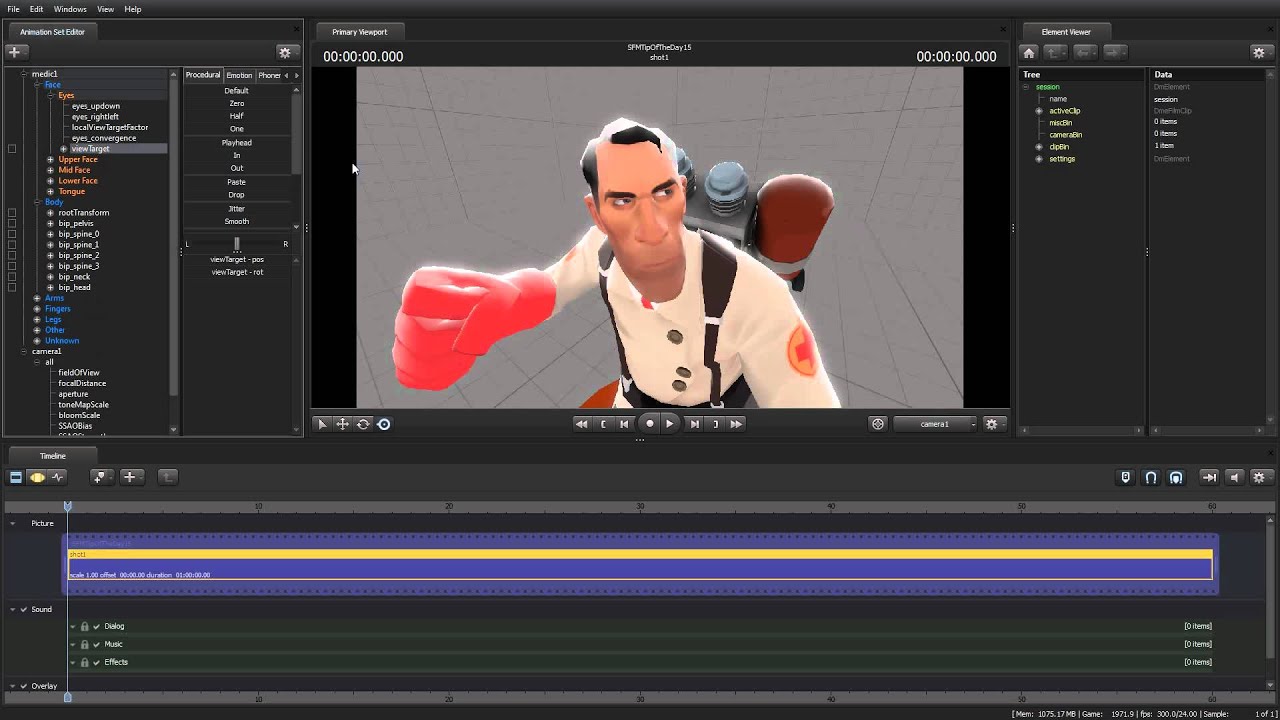Apply the Zero preset
1280x720 pixels.
[236, 104]
